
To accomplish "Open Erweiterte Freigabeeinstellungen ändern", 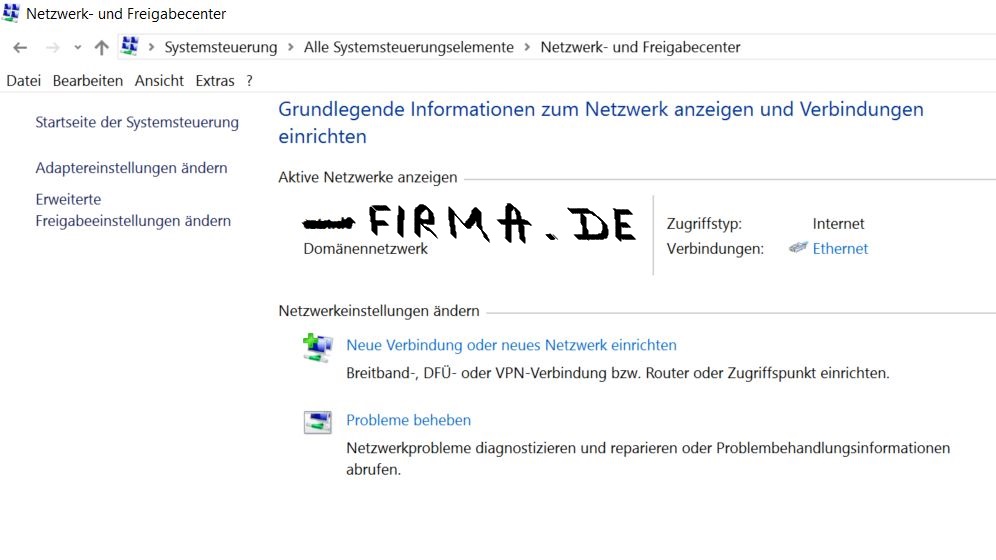I will [x=133, y=210].
